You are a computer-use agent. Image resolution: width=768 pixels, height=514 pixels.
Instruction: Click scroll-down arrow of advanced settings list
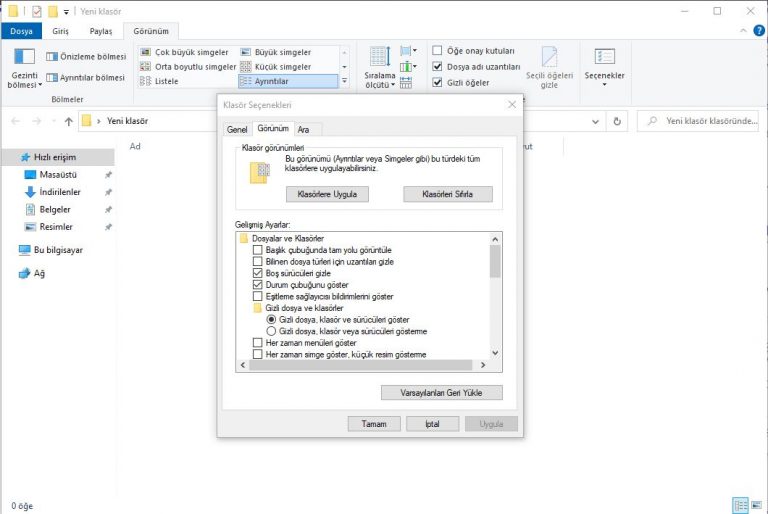tap(495, 353)
